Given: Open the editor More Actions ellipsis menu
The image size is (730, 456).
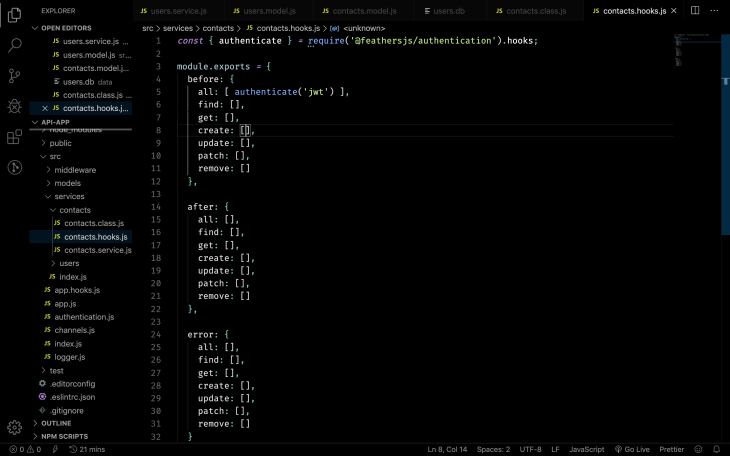Looking at the screenshot, I should click(715, 10).
